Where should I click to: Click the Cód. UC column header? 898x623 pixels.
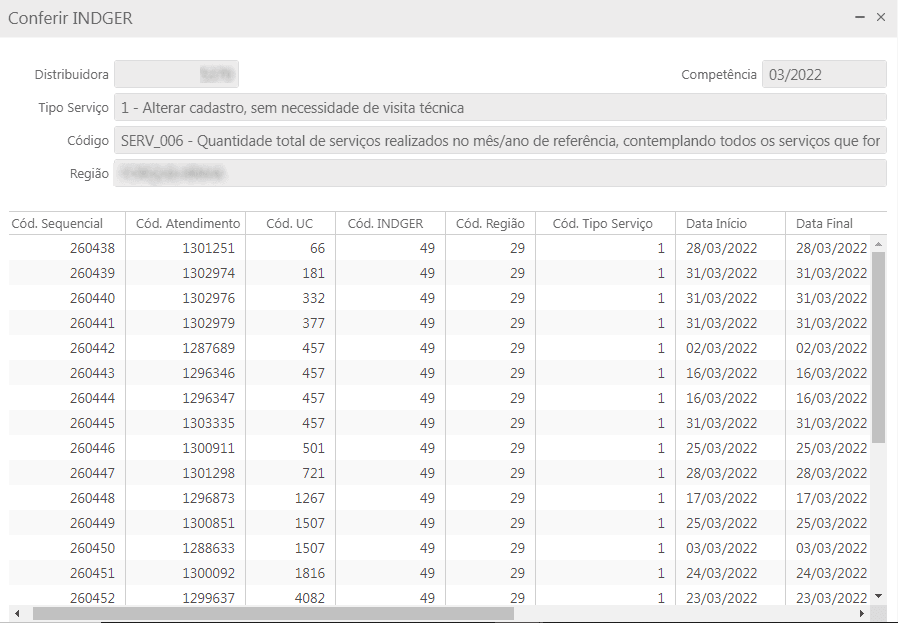point(290,224)
